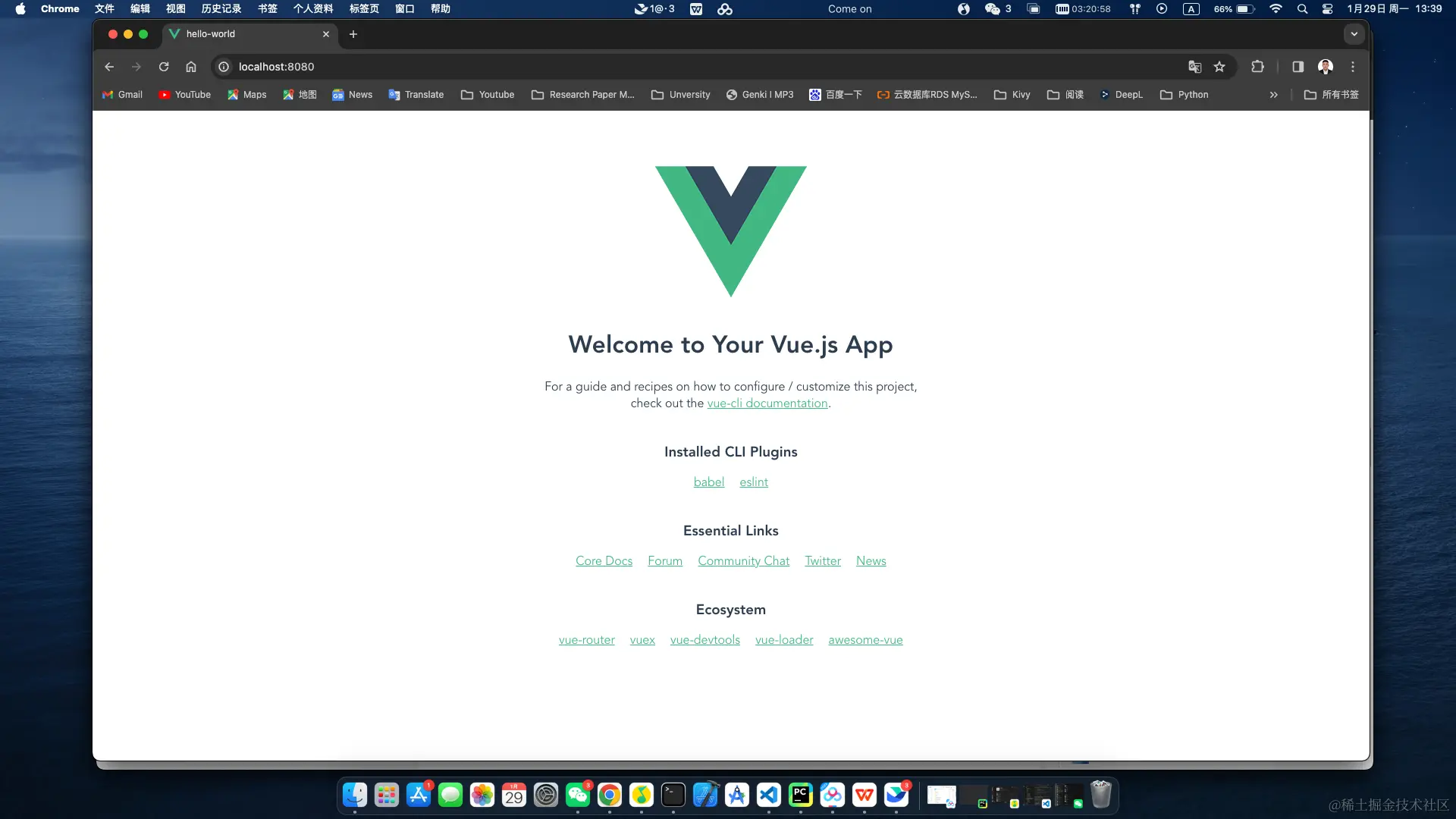Open PyCharm from the Dock
Screen dimensions: 1456x819
coord(801,795)
